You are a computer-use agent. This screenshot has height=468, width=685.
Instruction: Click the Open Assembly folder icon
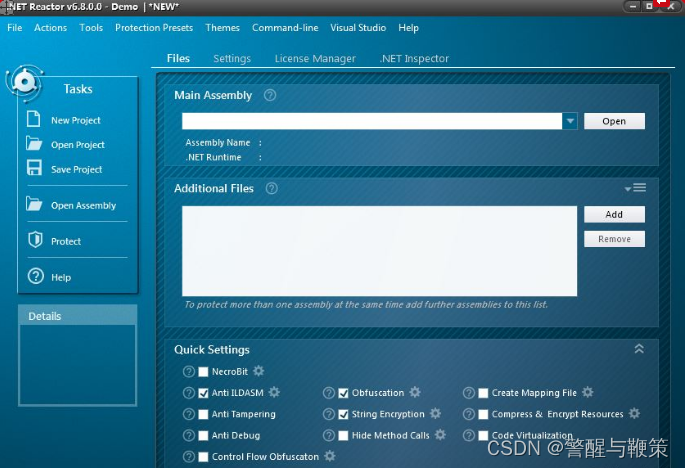[34, 204]
